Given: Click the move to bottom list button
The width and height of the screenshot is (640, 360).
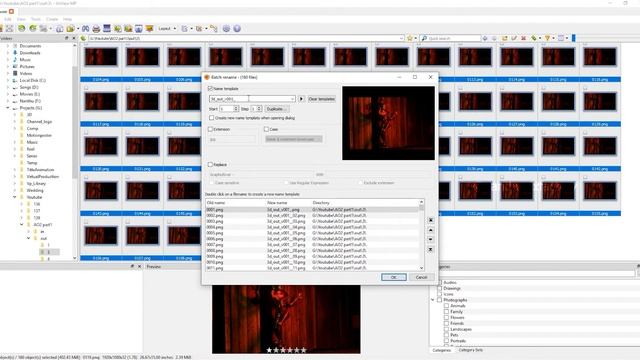Looking at the screenshot, I should click(x=430, y=249).
